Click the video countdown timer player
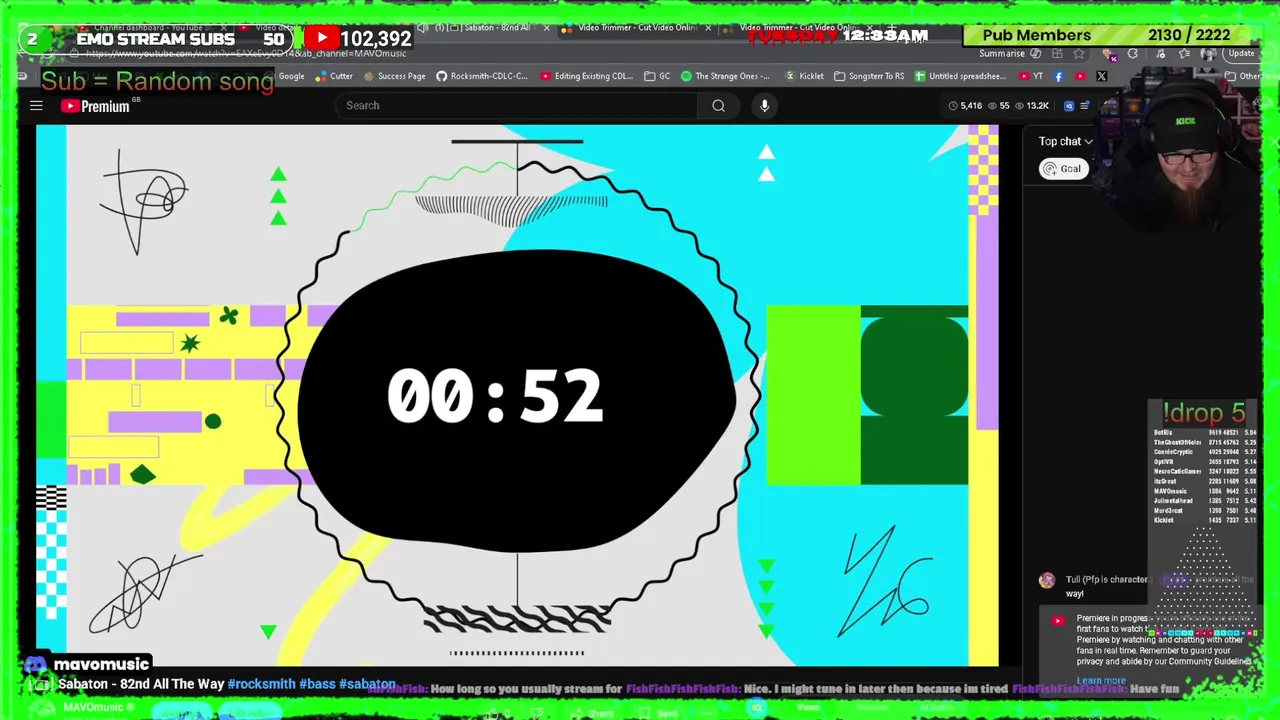Viewport: 1280px width, 720px height. pos(517,395)
